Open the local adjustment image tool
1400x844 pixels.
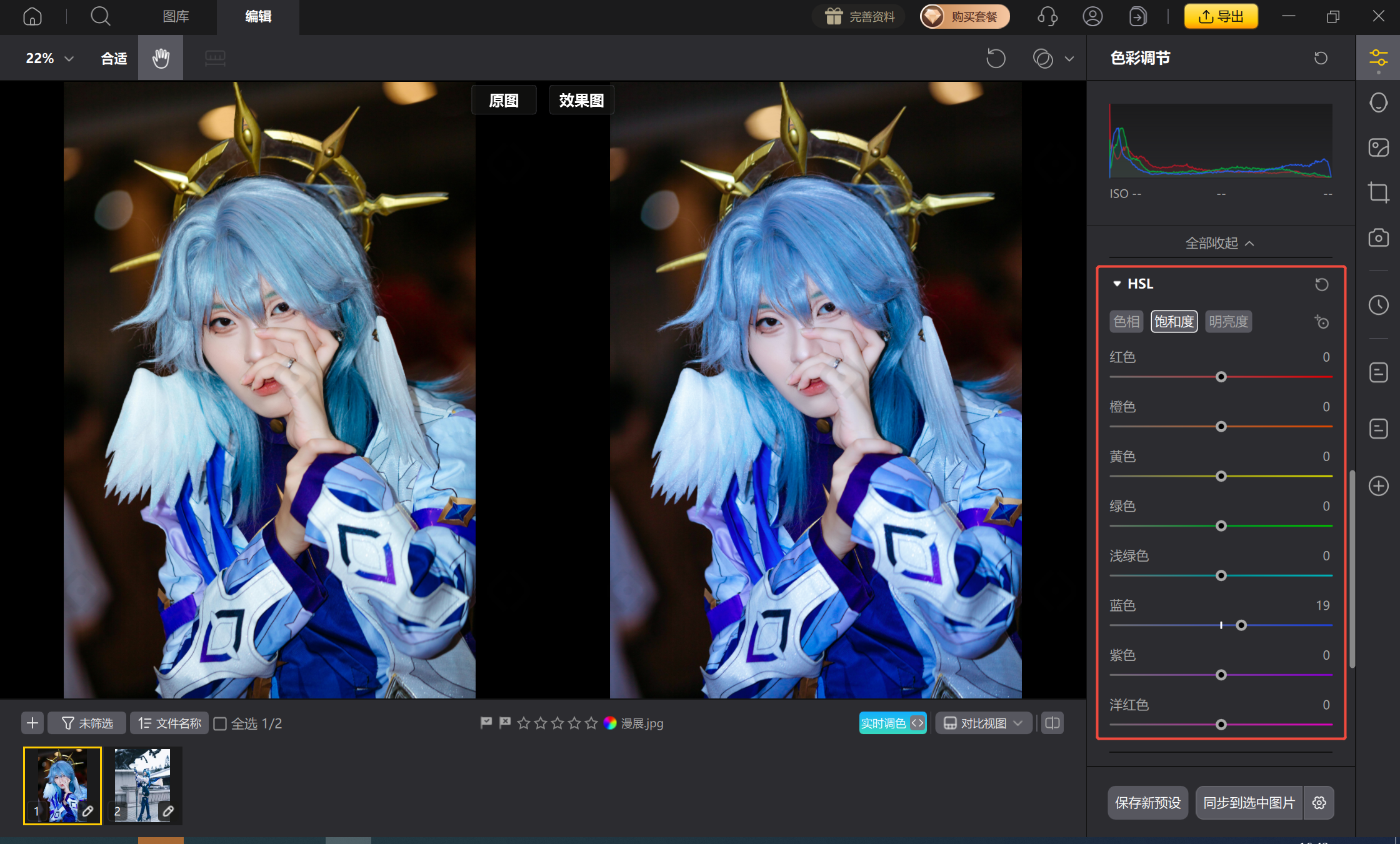[1378, 147]
